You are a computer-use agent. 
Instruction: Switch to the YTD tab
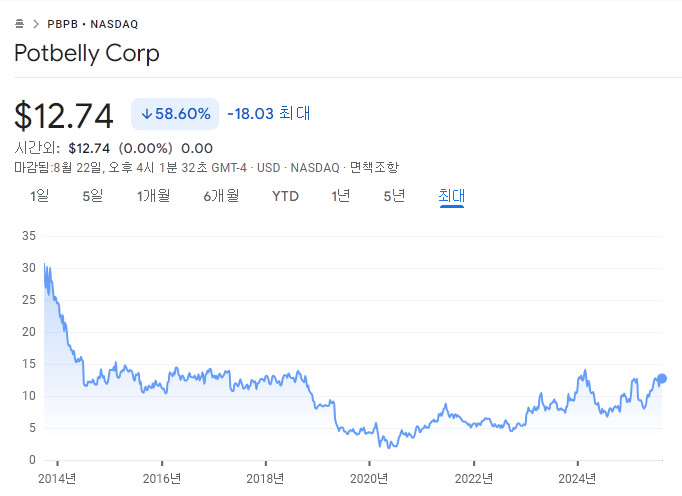(285, 196)
